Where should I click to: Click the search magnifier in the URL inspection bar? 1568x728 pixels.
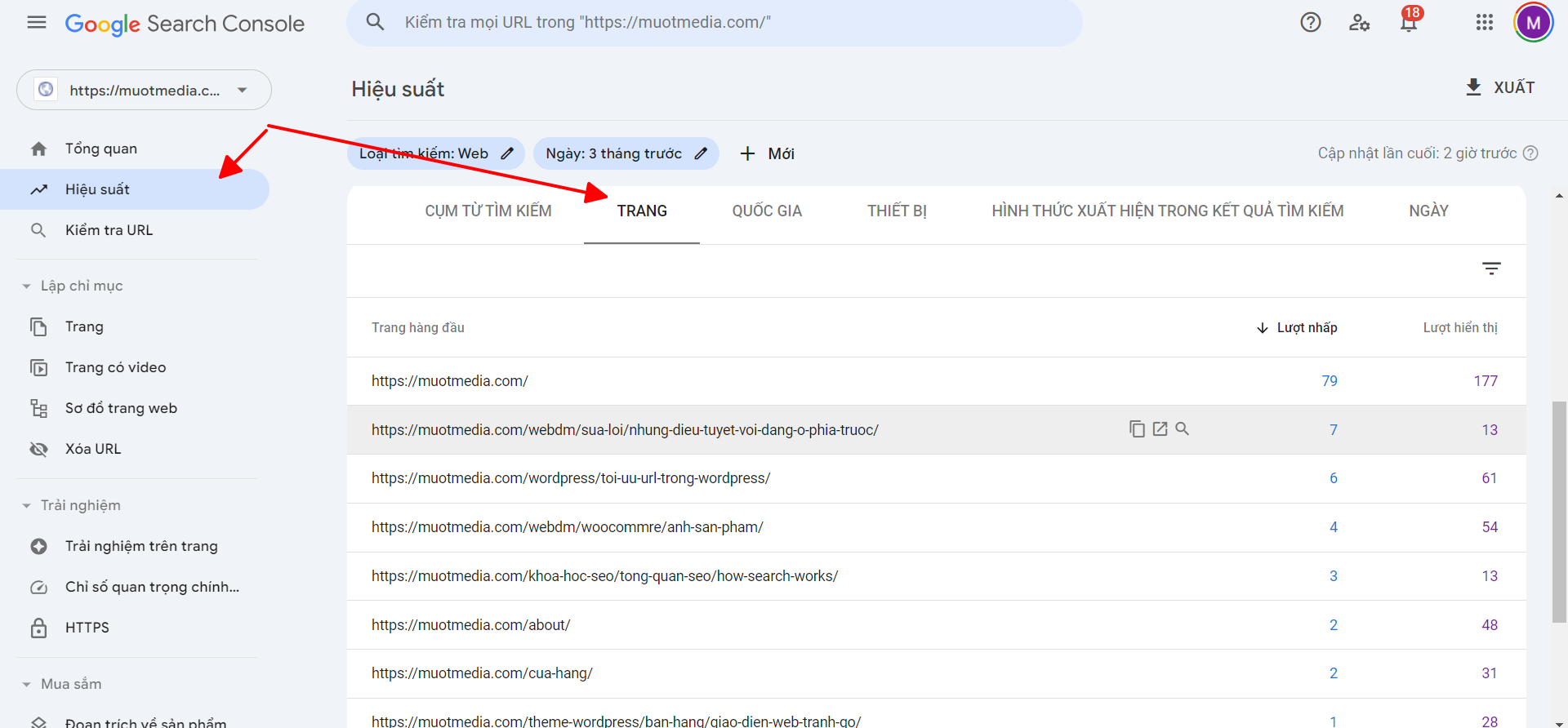375,22
